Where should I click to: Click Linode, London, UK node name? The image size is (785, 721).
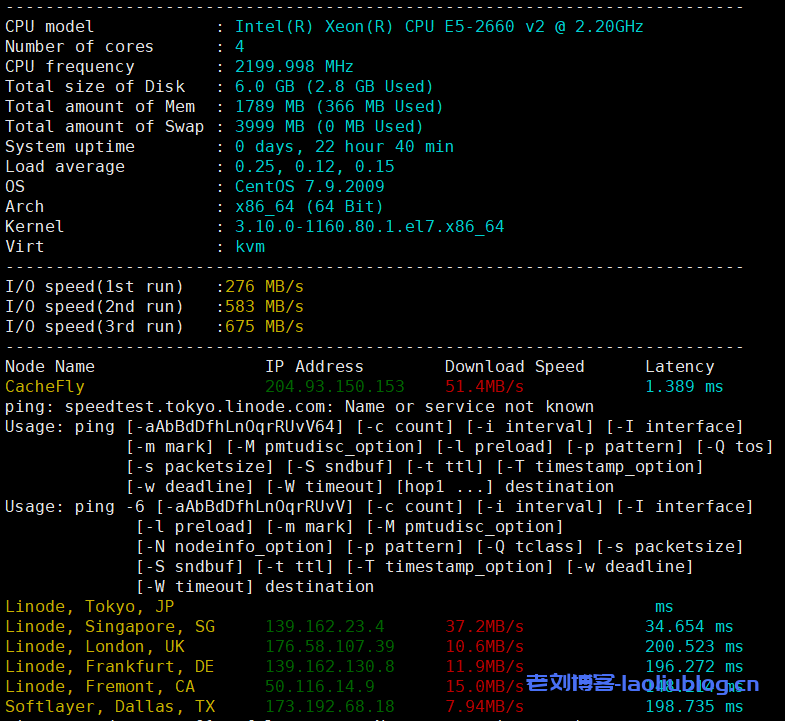95,647
